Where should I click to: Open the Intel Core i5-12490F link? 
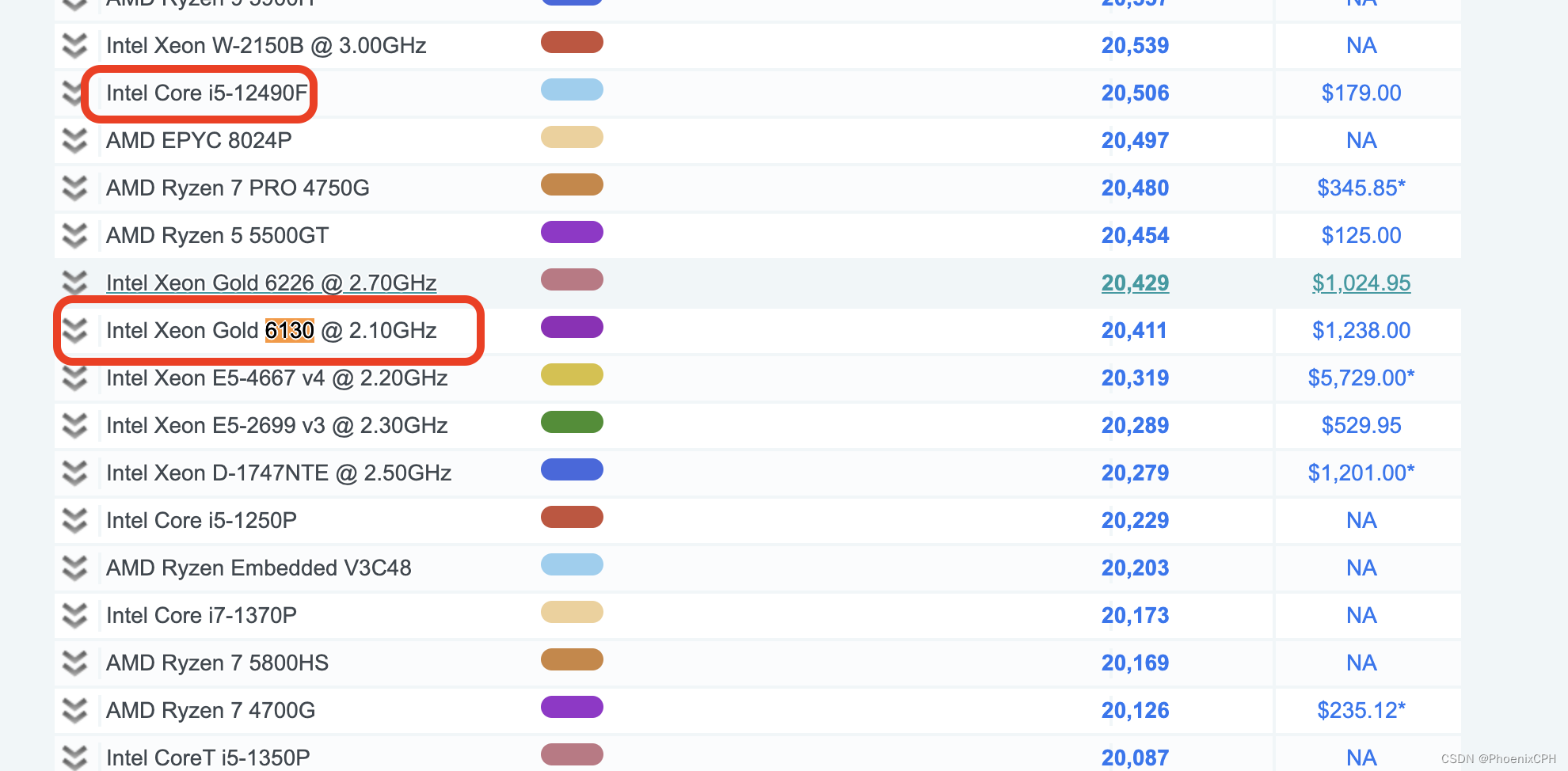pyautogui.click(x=207, y=93)
